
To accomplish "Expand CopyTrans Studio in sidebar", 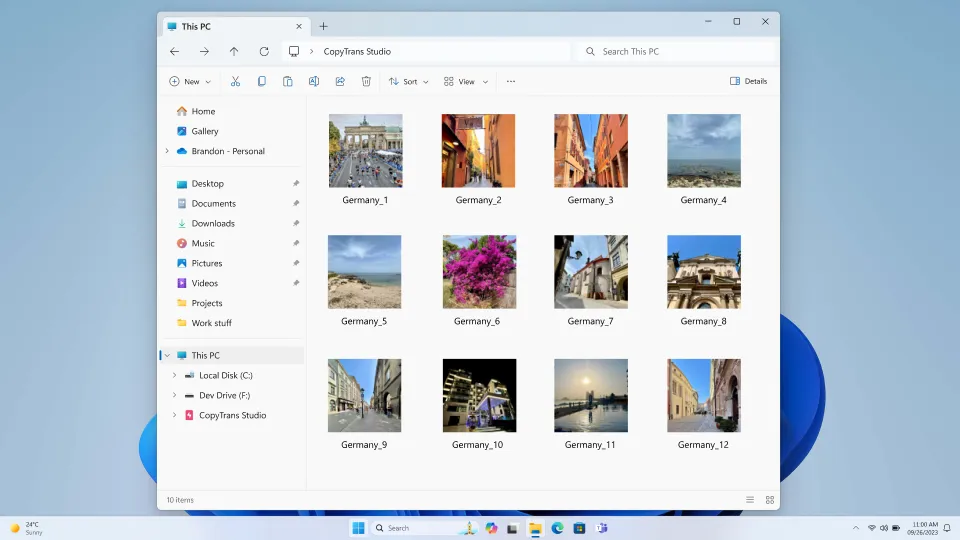I will 174,415.
